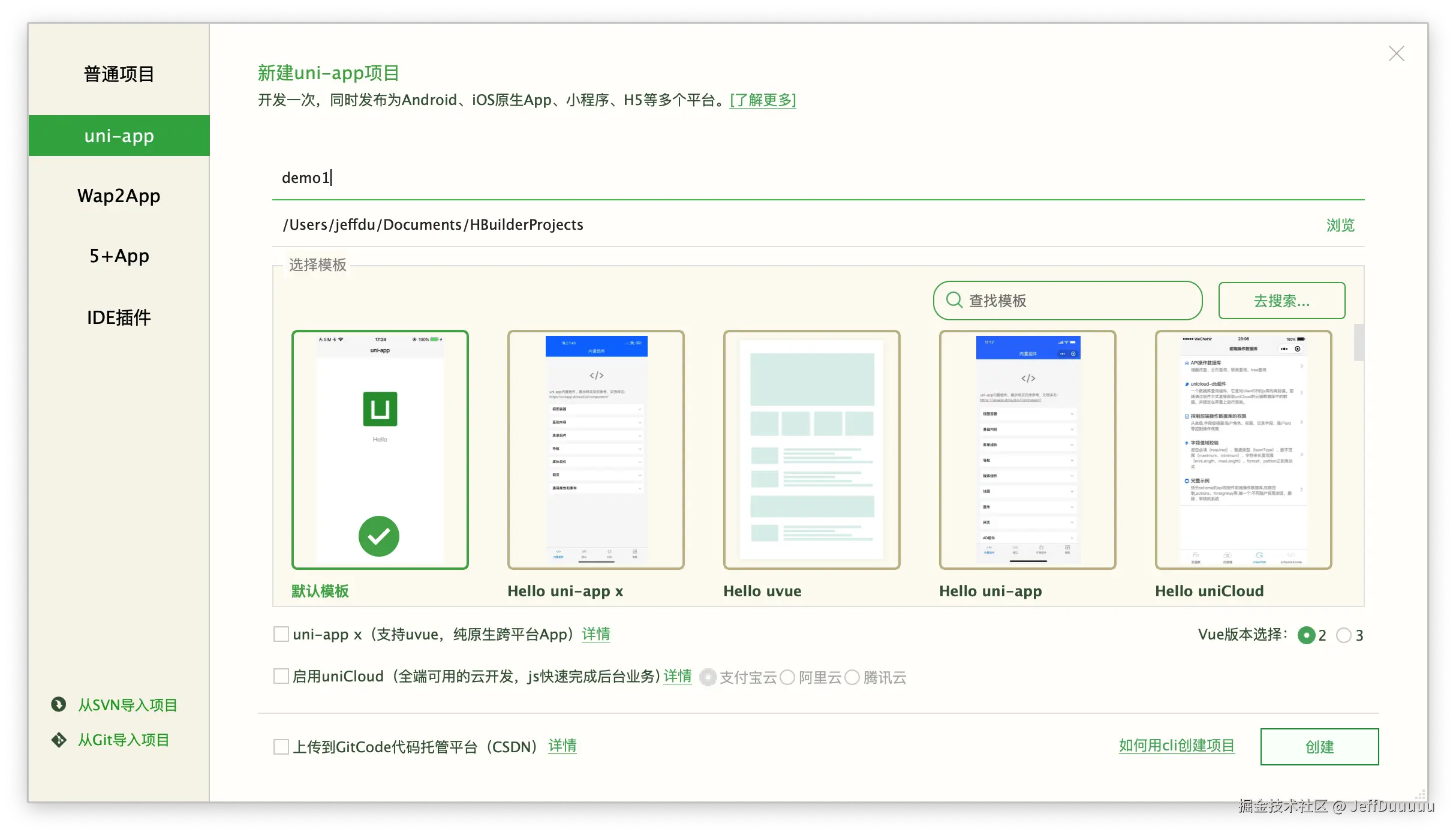The width and height of the screenshot is (1456, 835).
Task: Switch to the Wap2App tab
Action: click(119, 196)
